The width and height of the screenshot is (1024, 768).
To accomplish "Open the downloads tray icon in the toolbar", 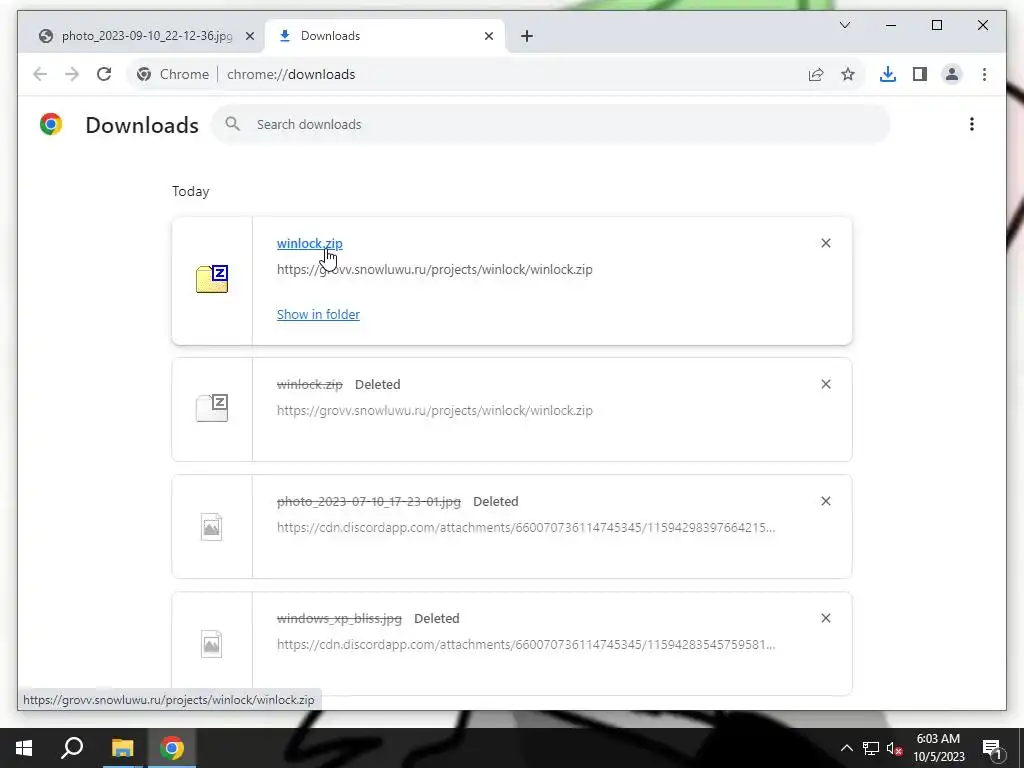I will (x=888, y=74).
